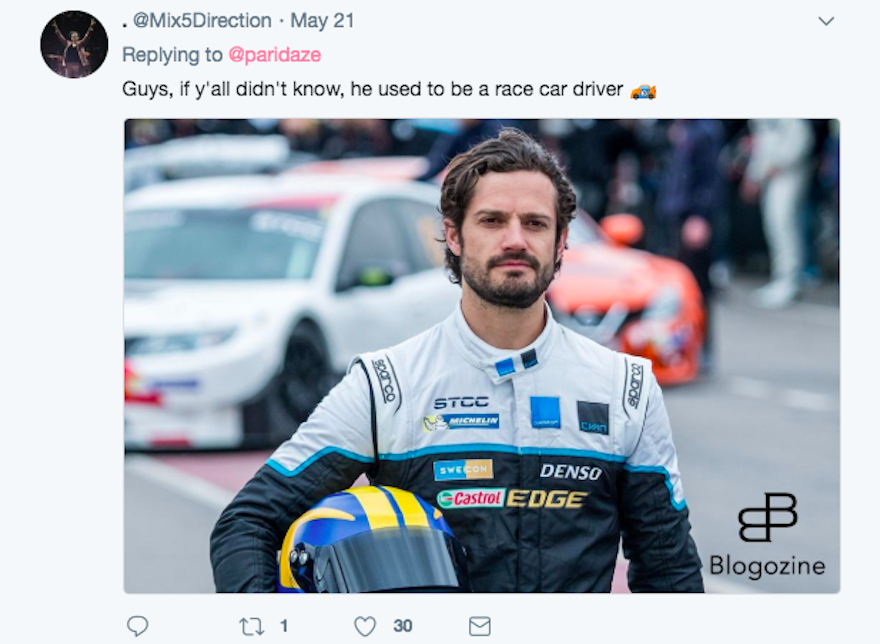Click the Castrol EDGE logo on the suit
This screenshot has height=644, width=880.
(x=512, y=499)
